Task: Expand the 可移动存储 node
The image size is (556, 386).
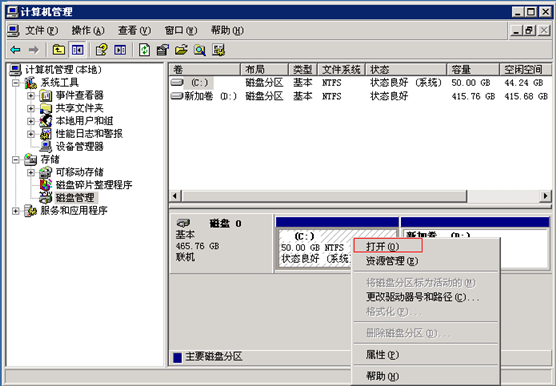Action: click(31, 172)
